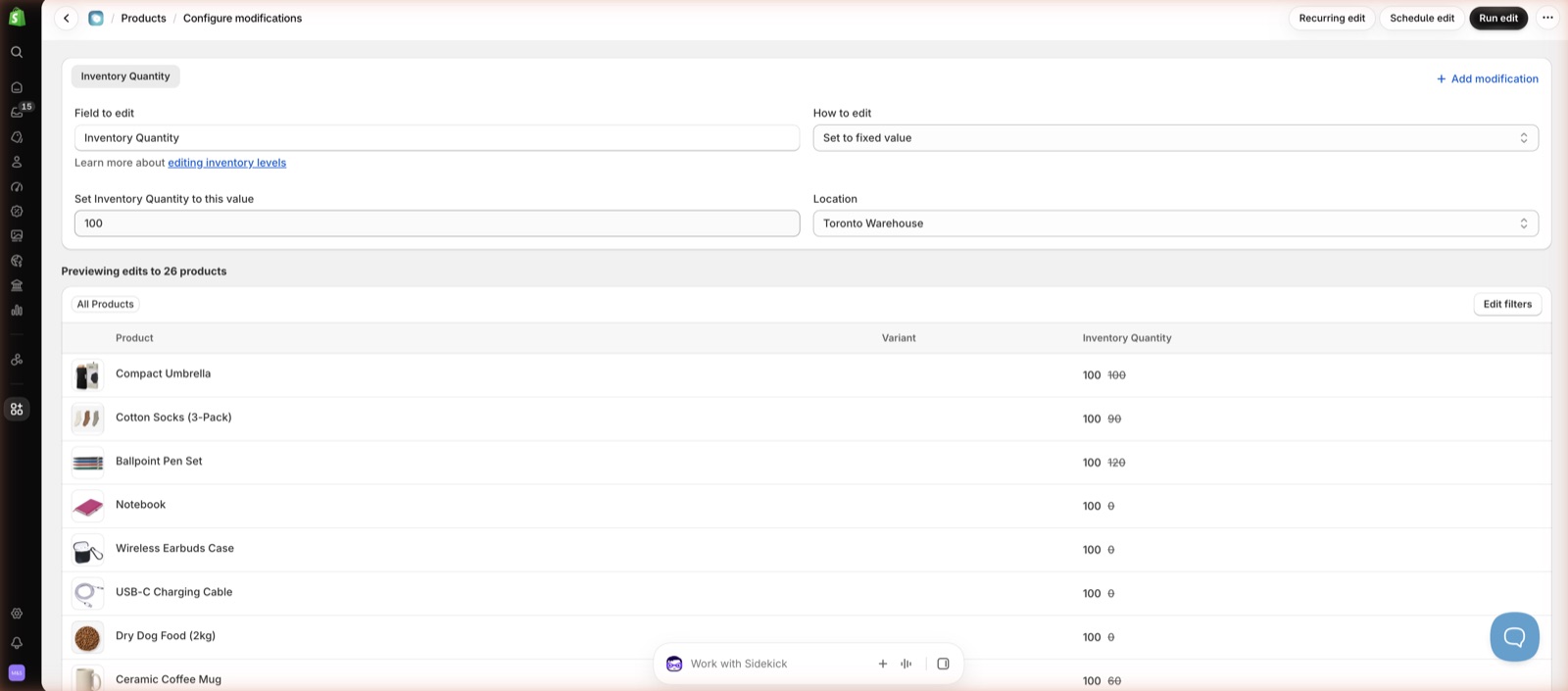The image size is (1568, 691).
Task: Toggle Sidekick side panel icon
Action: point(943,664)
